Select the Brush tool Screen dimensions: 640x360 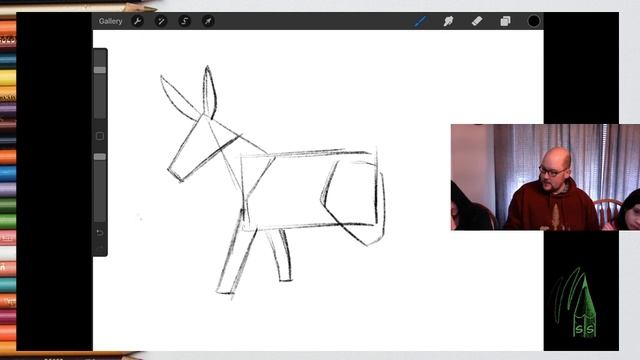[x=420, y=21]
